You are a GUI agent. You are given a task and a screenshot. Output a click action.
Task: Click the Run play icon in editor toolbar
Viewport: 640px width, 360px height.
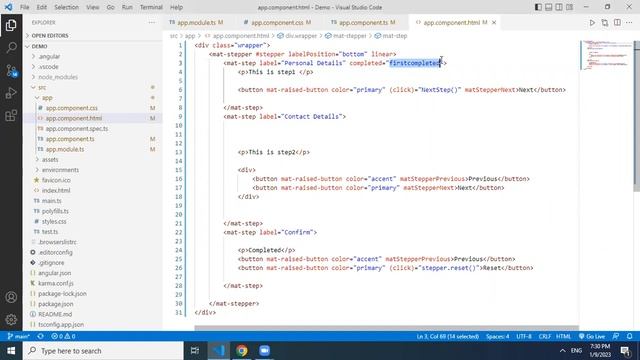(x=592, y=23)
